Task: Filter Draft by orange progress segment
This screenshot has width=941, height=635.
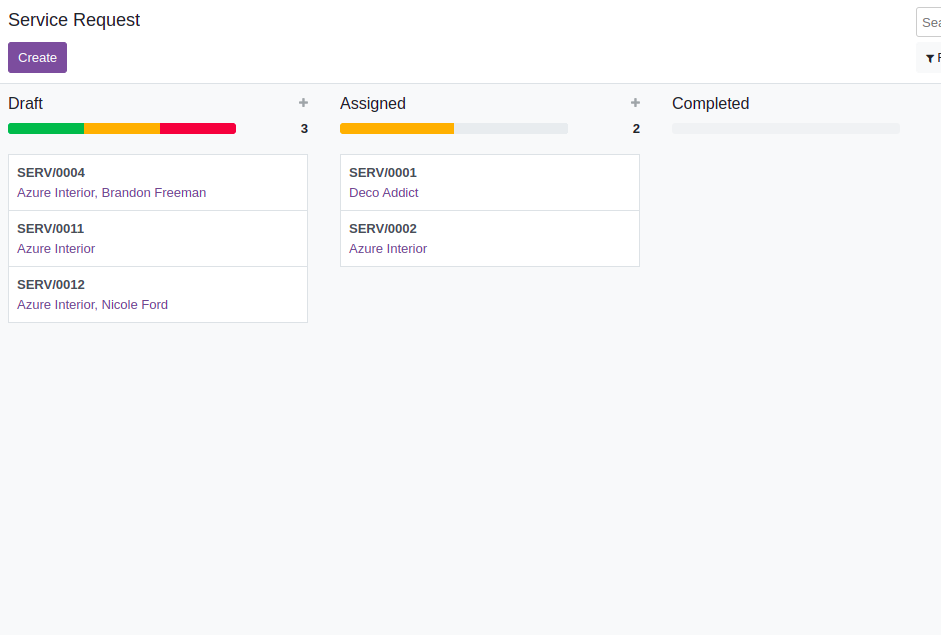Action: pyautogui.click(x=122, y=128)
